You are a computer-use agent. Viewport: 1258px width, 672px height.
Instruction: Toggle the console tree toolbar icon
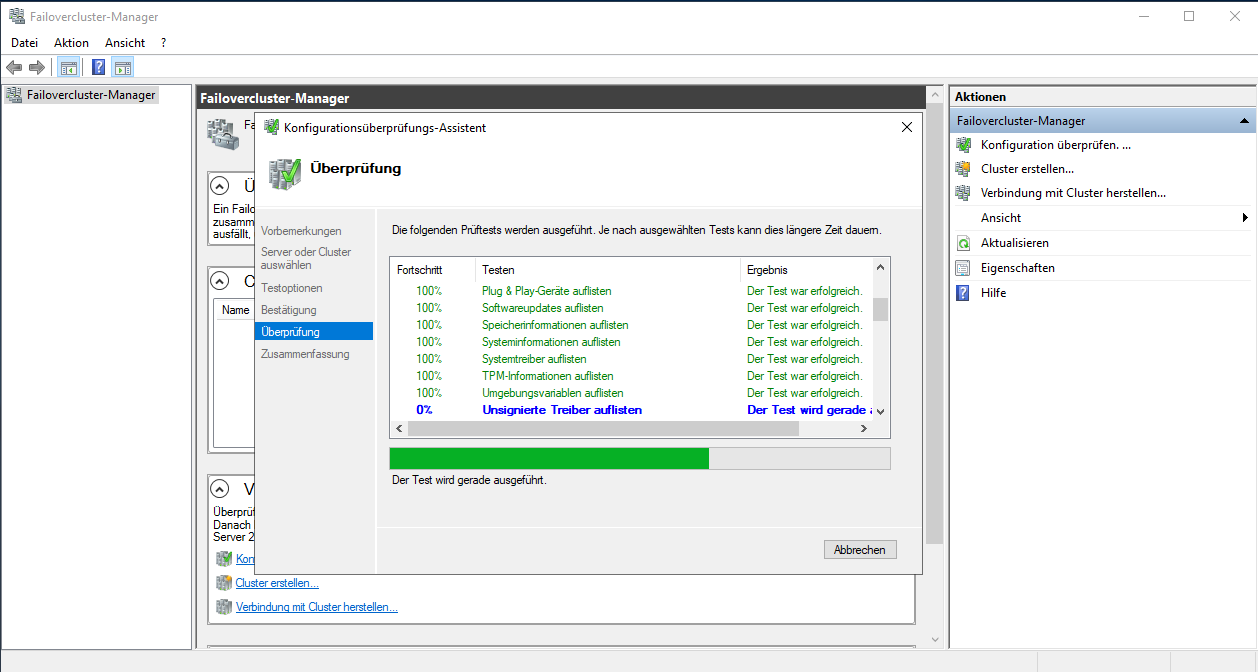(67, 66)
